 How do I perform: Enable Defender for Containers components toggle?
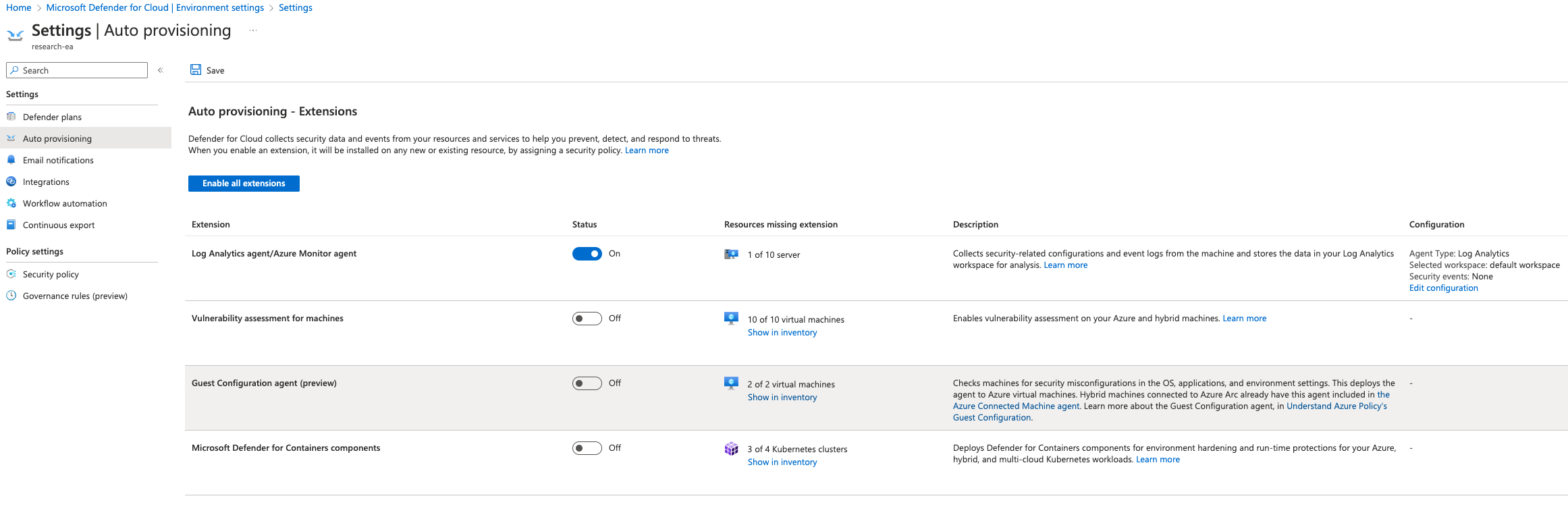(x=587, y=448)
